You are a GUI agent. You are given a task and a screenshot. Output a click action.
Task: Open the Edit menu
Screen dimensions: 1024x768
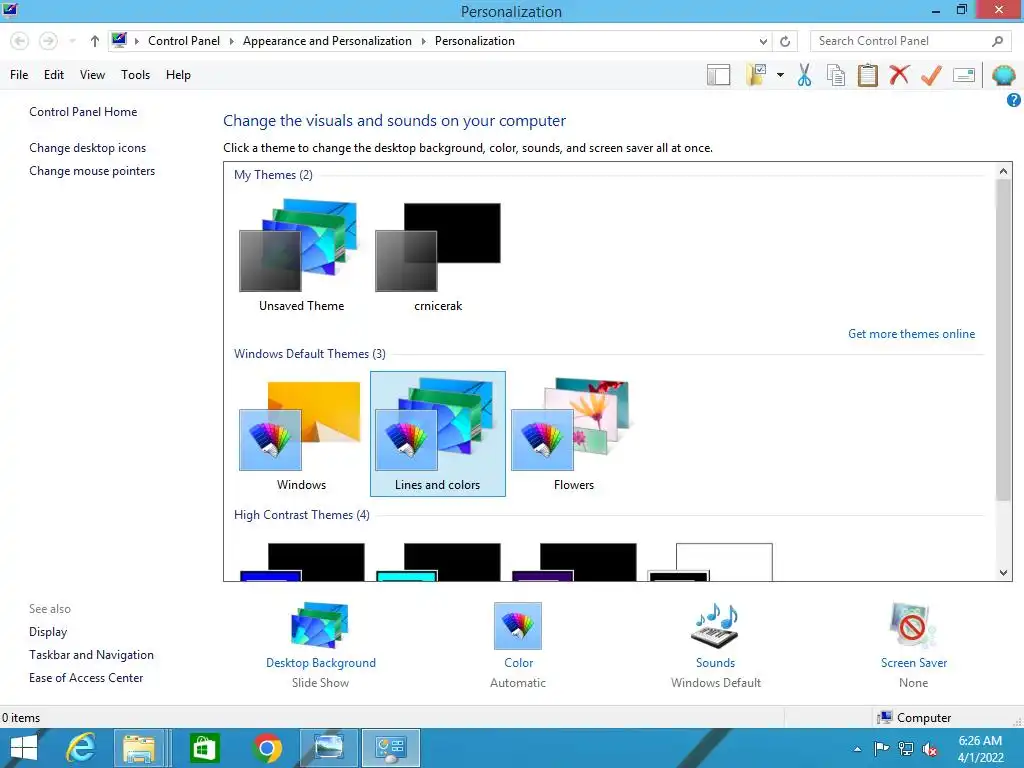click(54, 74)
